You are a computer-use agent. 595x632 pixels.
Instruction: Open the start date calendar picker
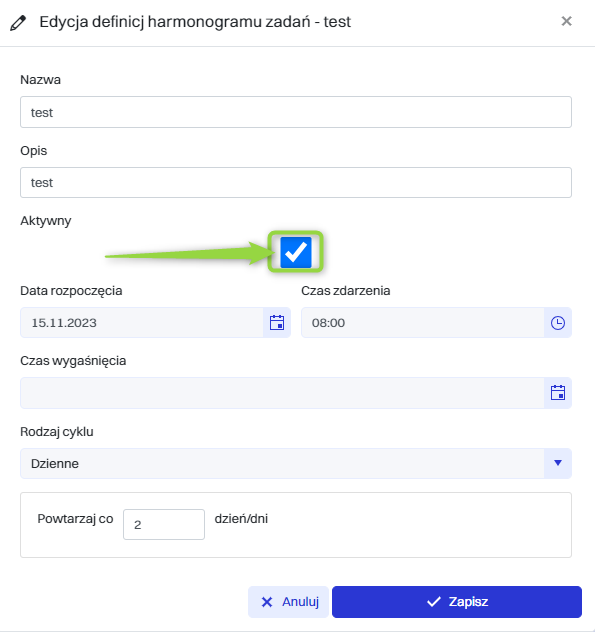pos(277,323)
